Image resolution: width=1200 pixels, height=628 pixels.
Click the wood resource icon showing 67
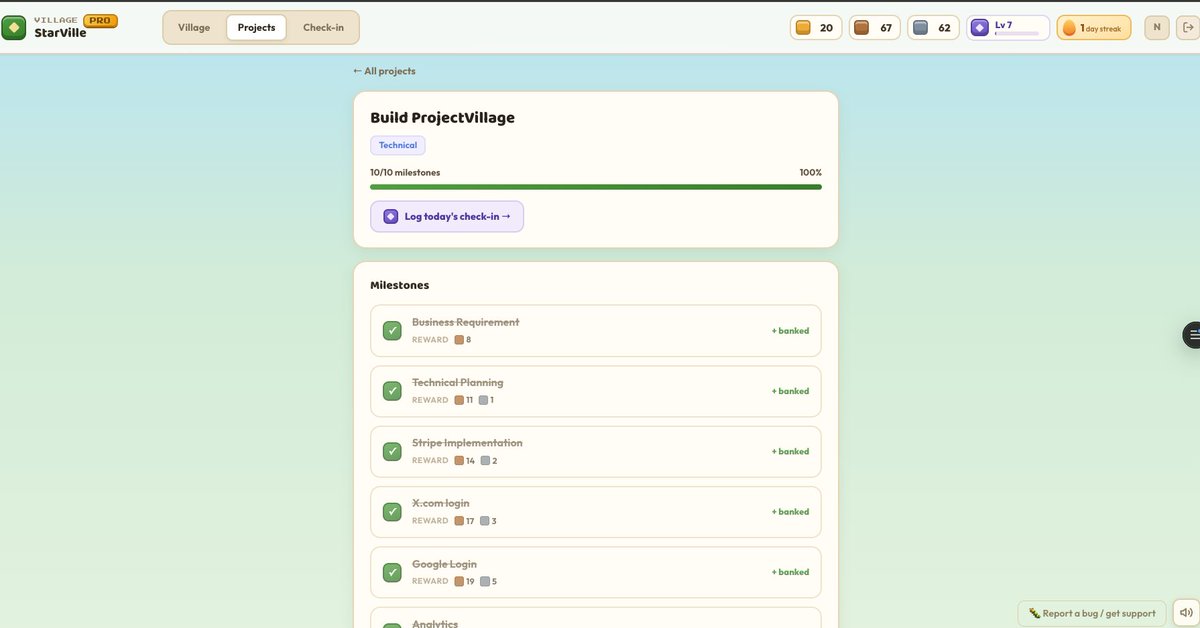tap(862, 28)
